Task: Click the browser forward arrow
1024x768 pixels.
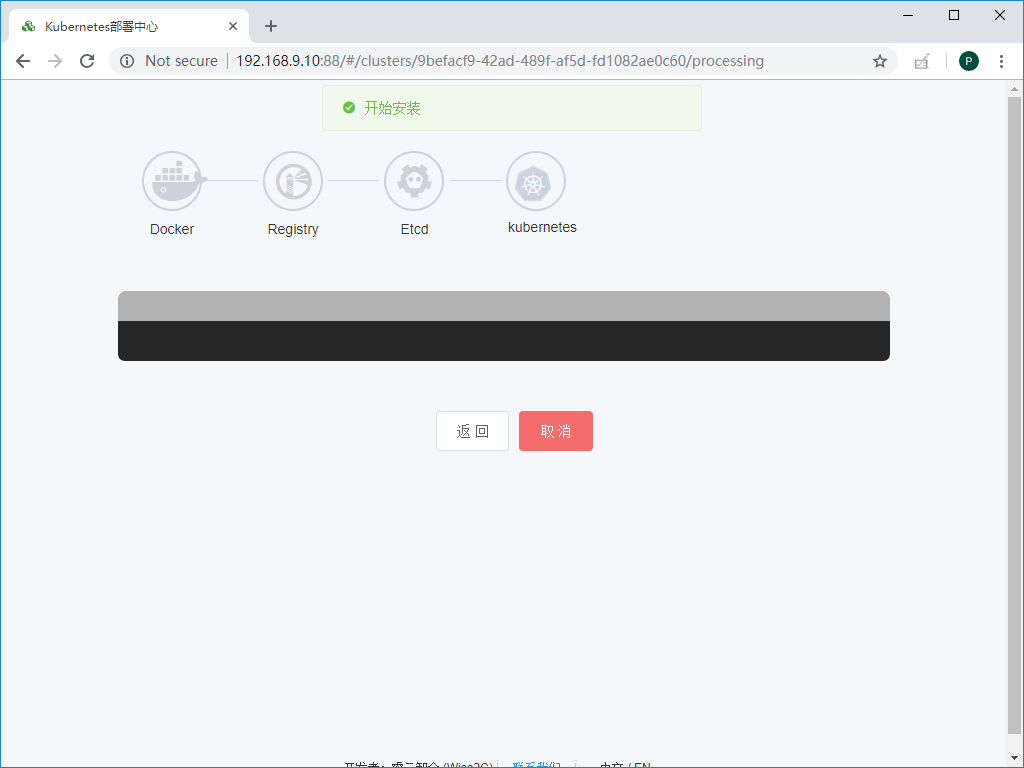Action: tap(55, 61)
